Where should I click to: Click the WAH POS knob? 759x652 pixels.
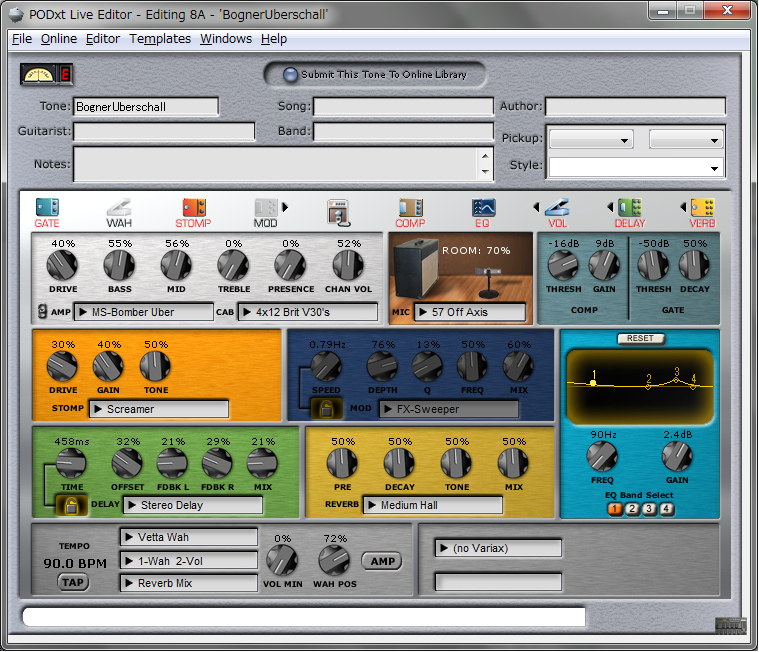click(334, 561)
